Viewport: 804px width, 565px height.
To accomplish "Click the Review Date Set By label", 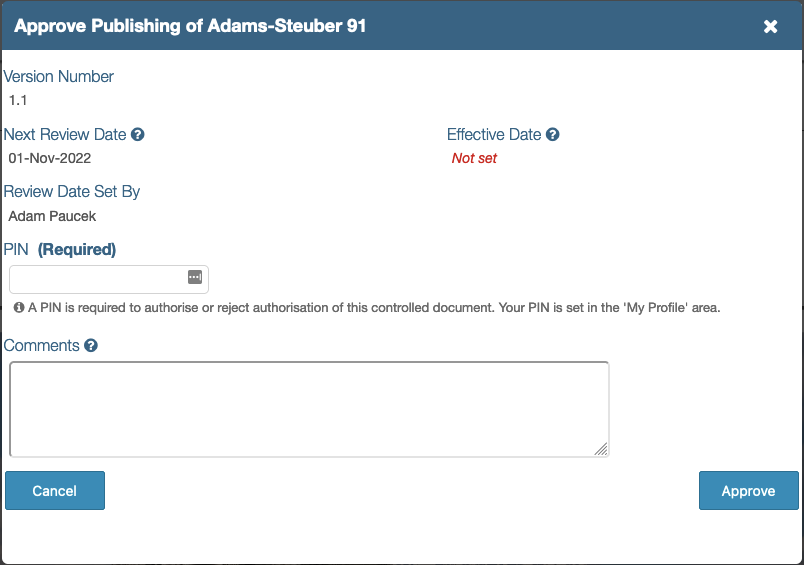I will point(72,191).
